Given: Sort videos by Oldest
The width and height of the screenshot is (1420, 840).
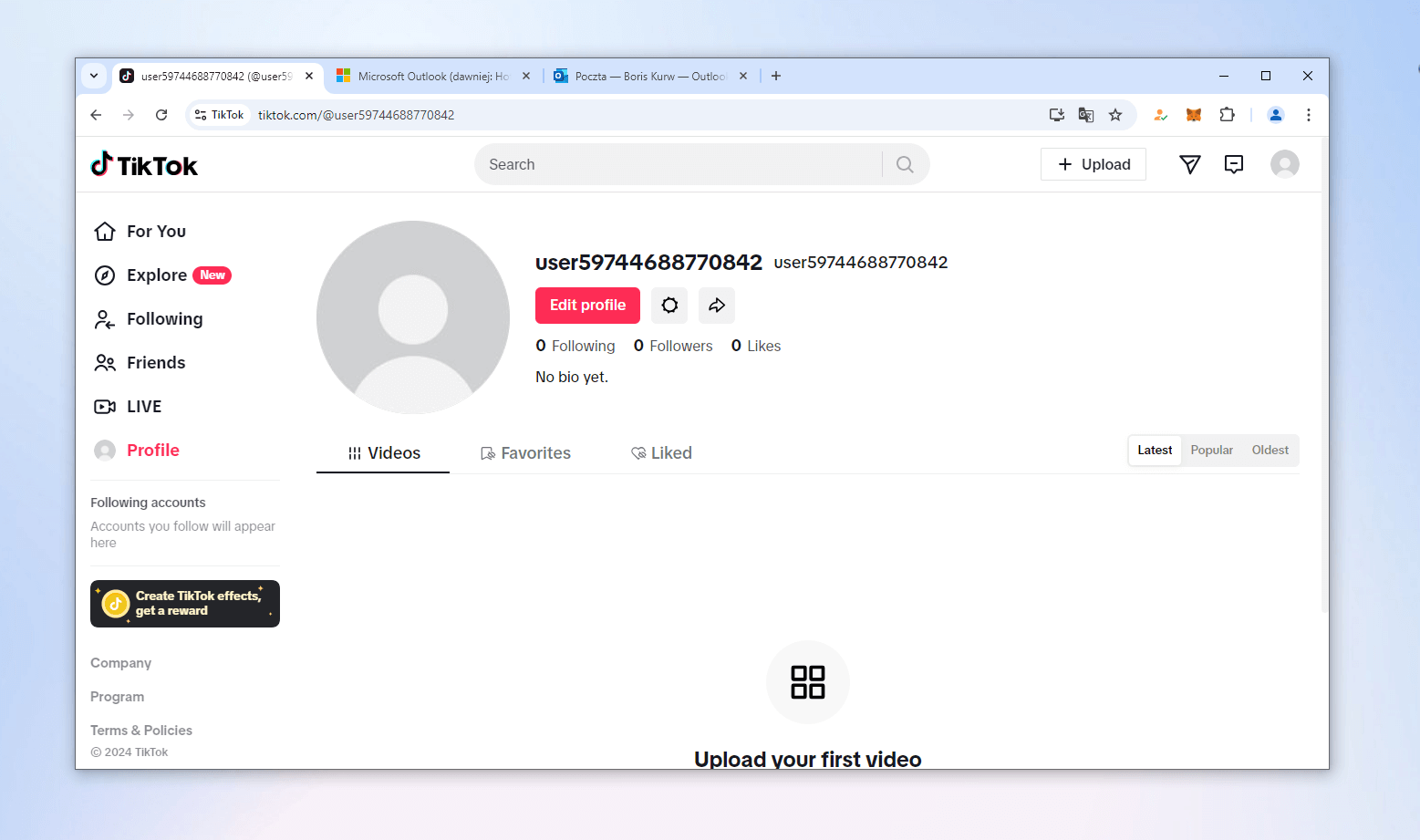Looking at the screenshot, I should 1270,451.
